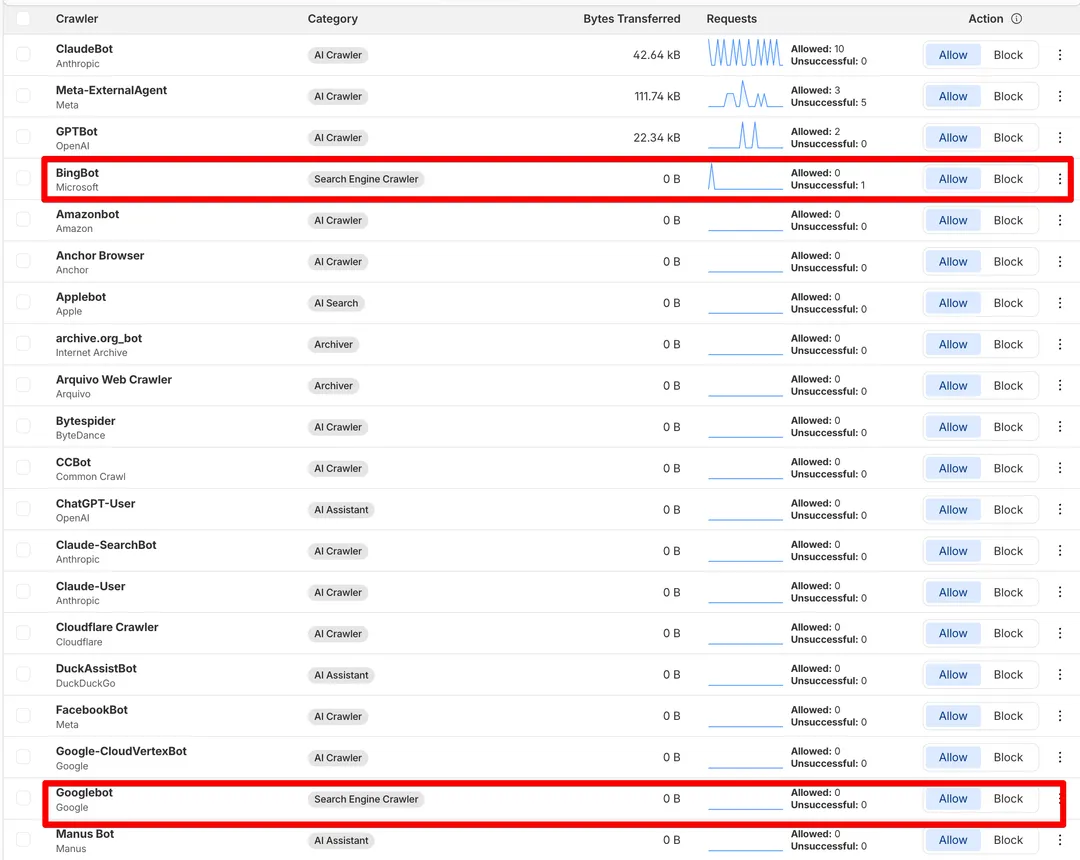Set Applebot to Allow
The image size is (1080, 860).
953,303
